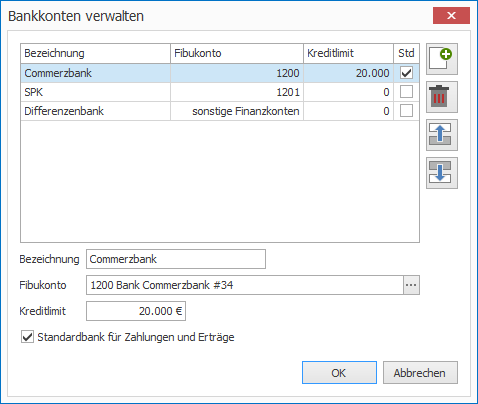478x404 pixels.
Task: Close the Bankkonten verwalten dialog
Action: (x=451, y=15)
